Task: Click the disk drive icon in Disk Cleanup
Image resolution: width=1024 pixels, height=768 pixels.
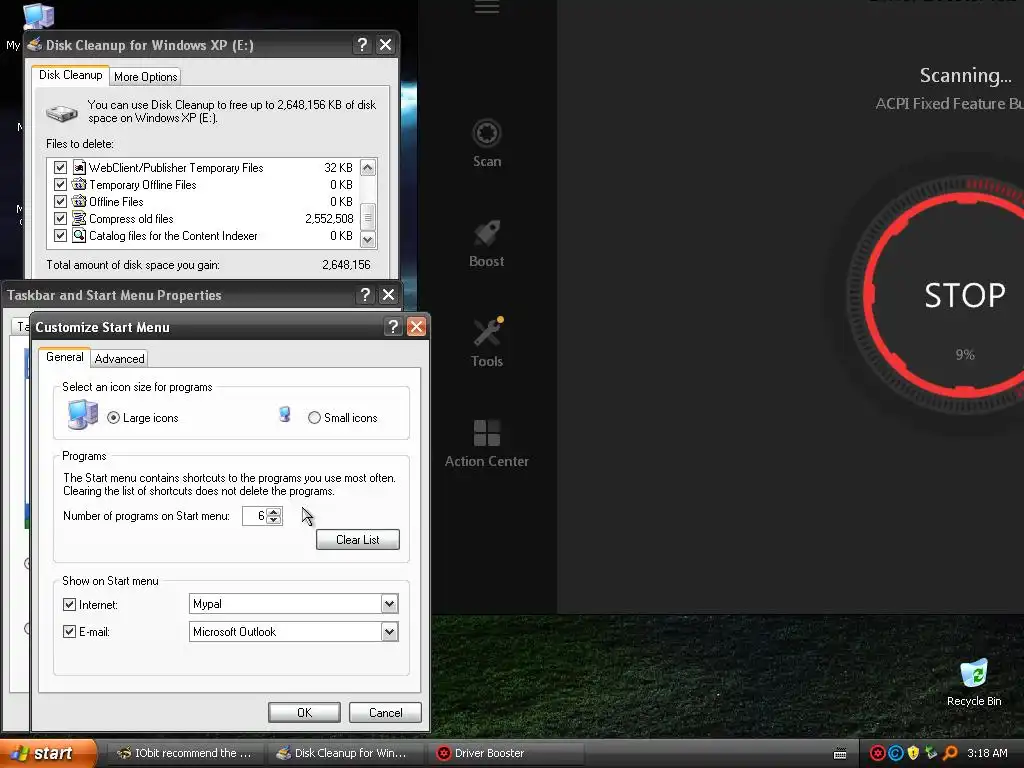Action: click(x=62, y=113)
